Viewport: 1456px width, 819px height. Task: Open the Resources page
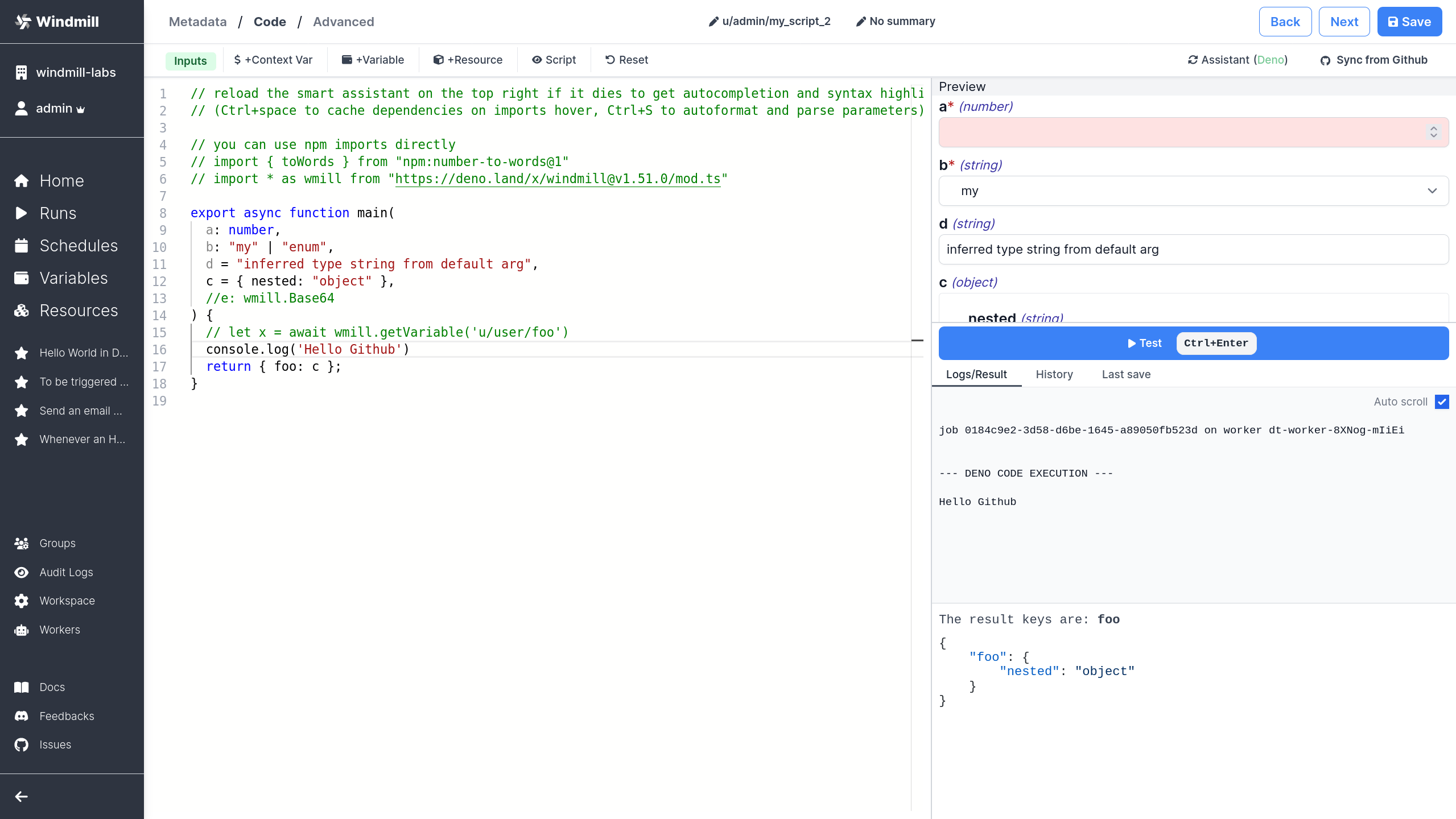[79, 311]
